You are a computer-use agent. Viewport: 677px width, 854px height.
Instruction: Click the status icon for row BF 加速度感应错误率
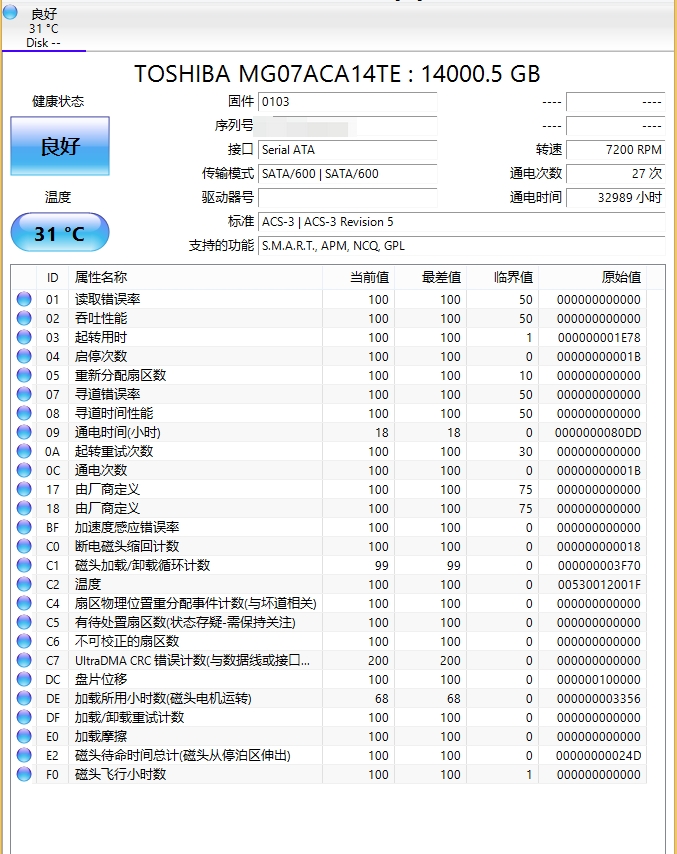click(24, 527)
